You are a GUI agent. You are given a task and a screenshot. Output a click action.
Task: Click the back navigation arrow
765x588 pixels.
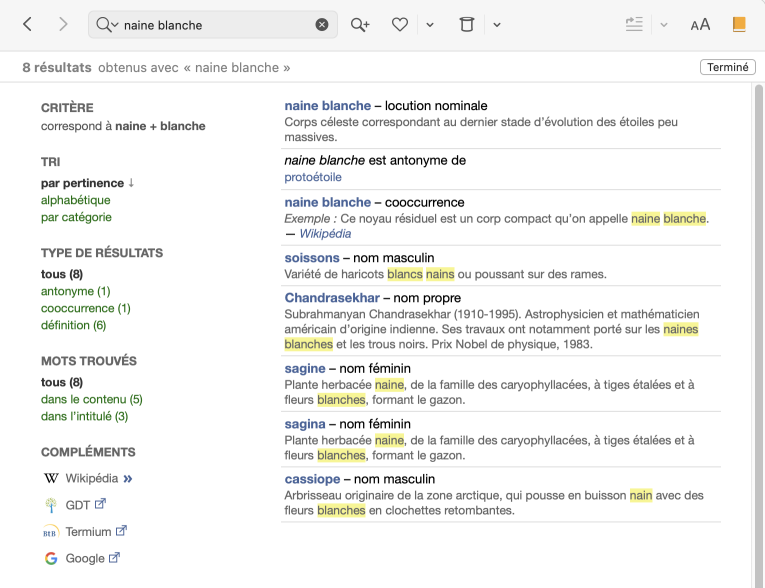pyautogui.click(x=27, y=24)
